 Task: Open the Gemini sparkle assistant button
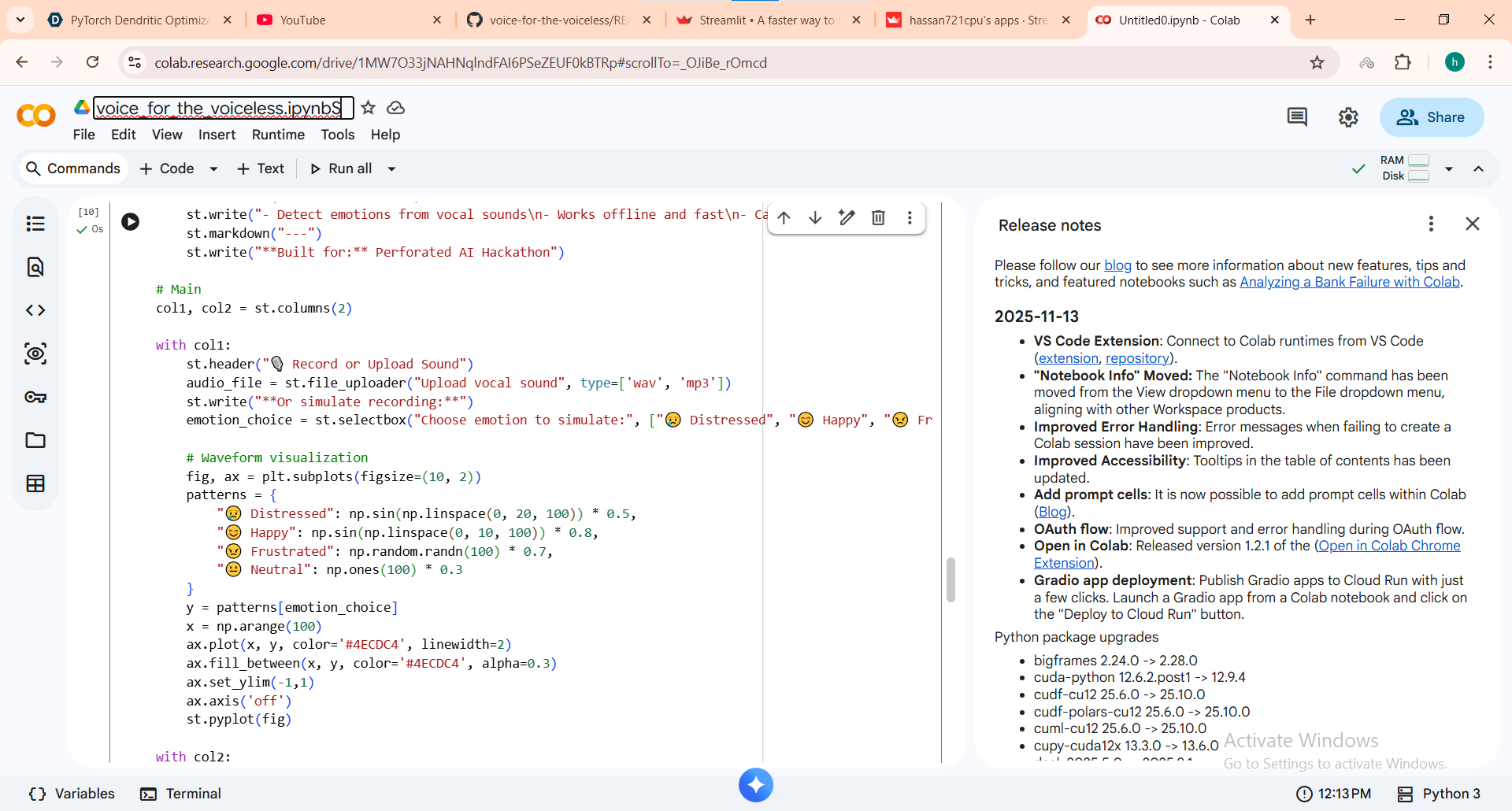[756, 785]
